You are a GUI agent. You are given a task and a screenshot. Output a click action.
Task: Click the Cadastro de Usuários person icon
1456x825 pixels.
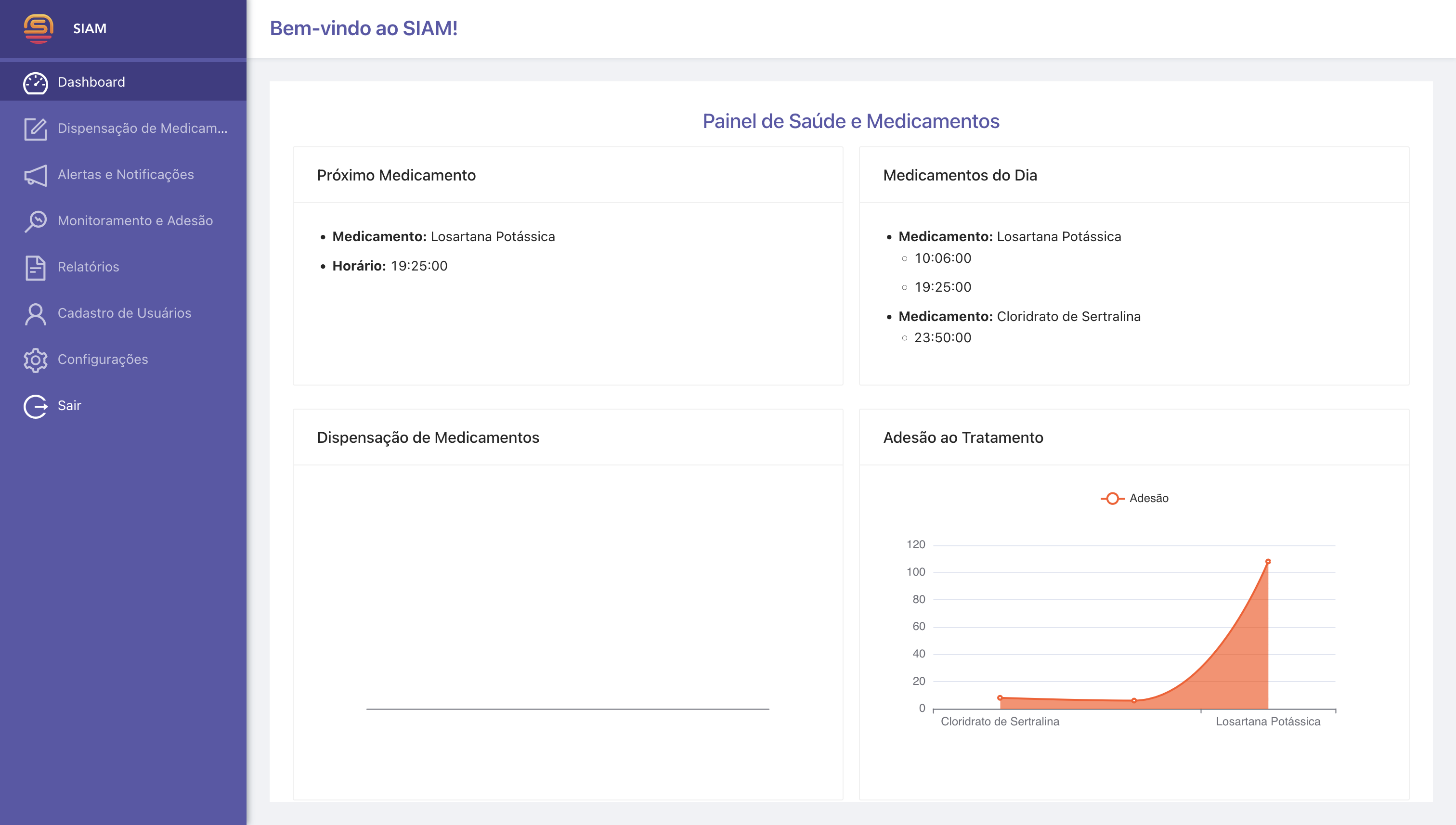35,313
